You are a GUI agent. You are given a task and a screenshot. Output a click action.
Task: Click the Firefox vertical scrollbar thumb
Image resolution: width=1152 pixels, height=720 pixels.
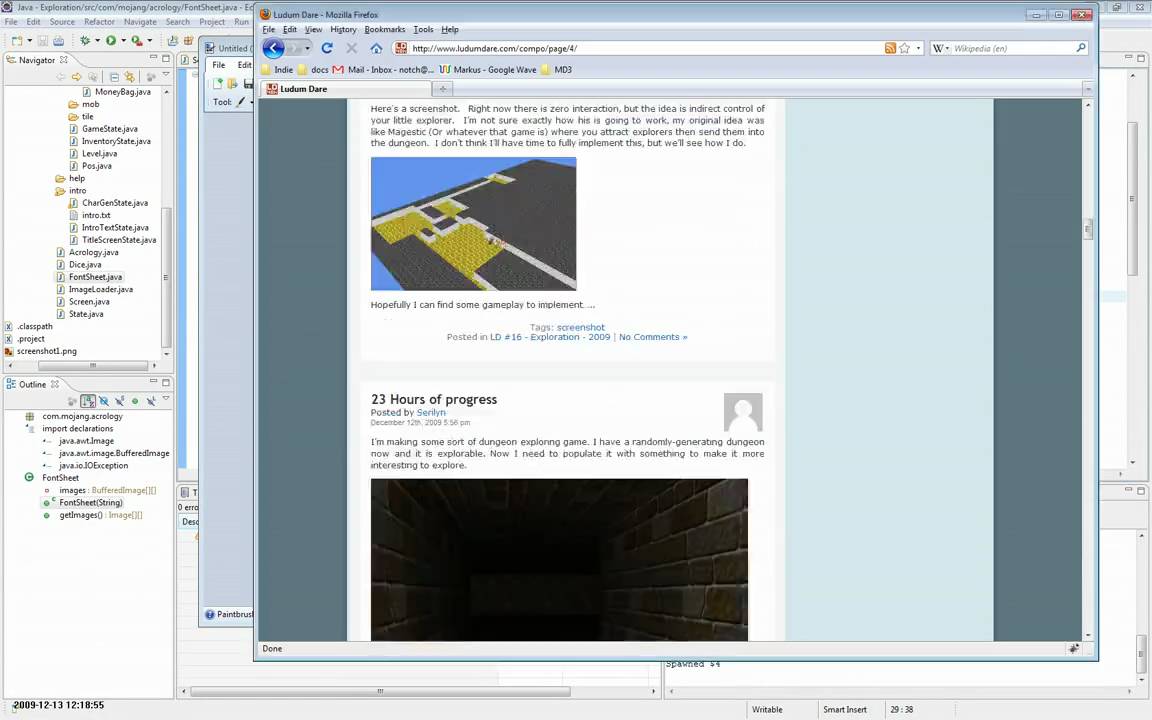[x=1088, y=229]
